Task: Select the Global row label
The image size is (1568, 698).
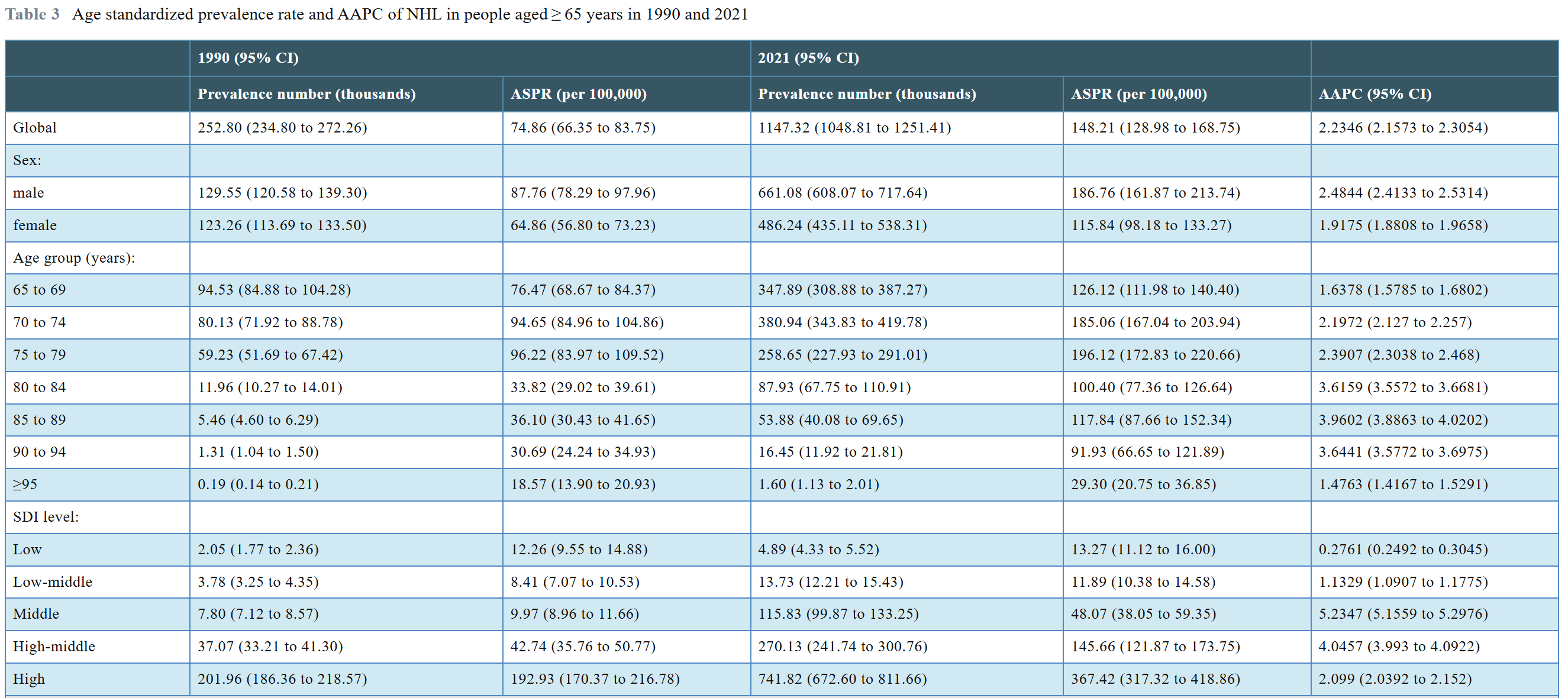Action: click(35, 128)
